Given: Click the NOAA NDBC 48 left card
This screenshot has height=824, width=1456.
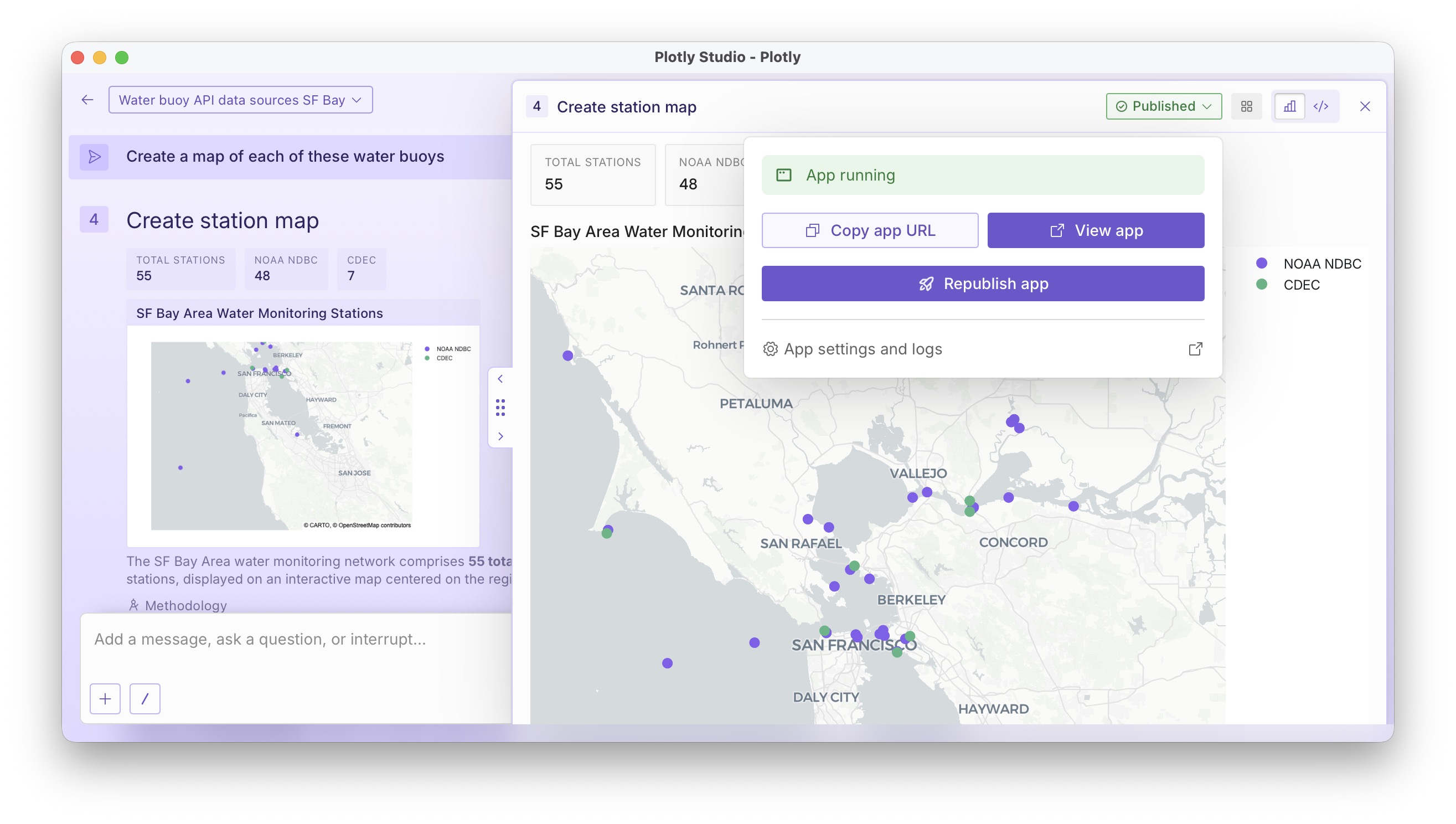Looking at the screenshot, I should (286, 269).
